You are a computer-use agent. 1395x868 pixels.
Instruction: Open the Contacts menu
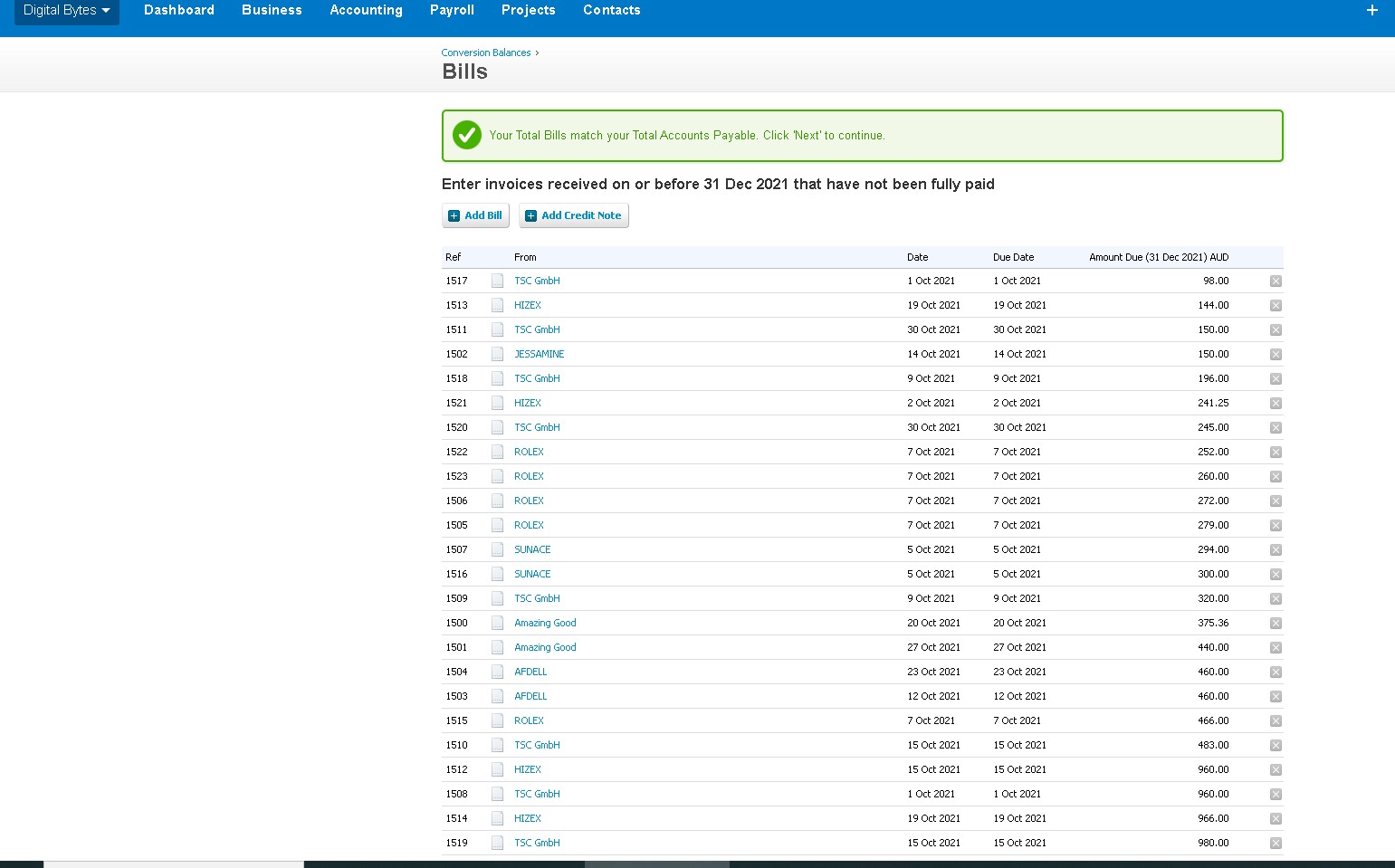pyautogui.click(x=611, y=10)
